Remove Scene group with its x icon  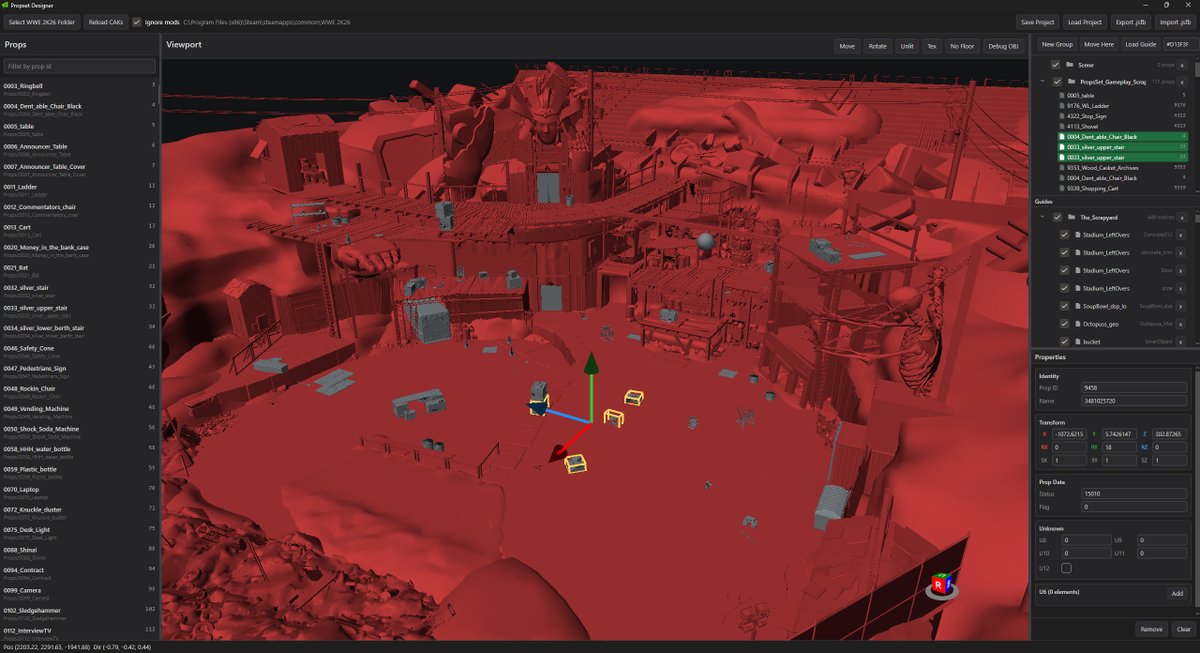(x=1182, y=65)
